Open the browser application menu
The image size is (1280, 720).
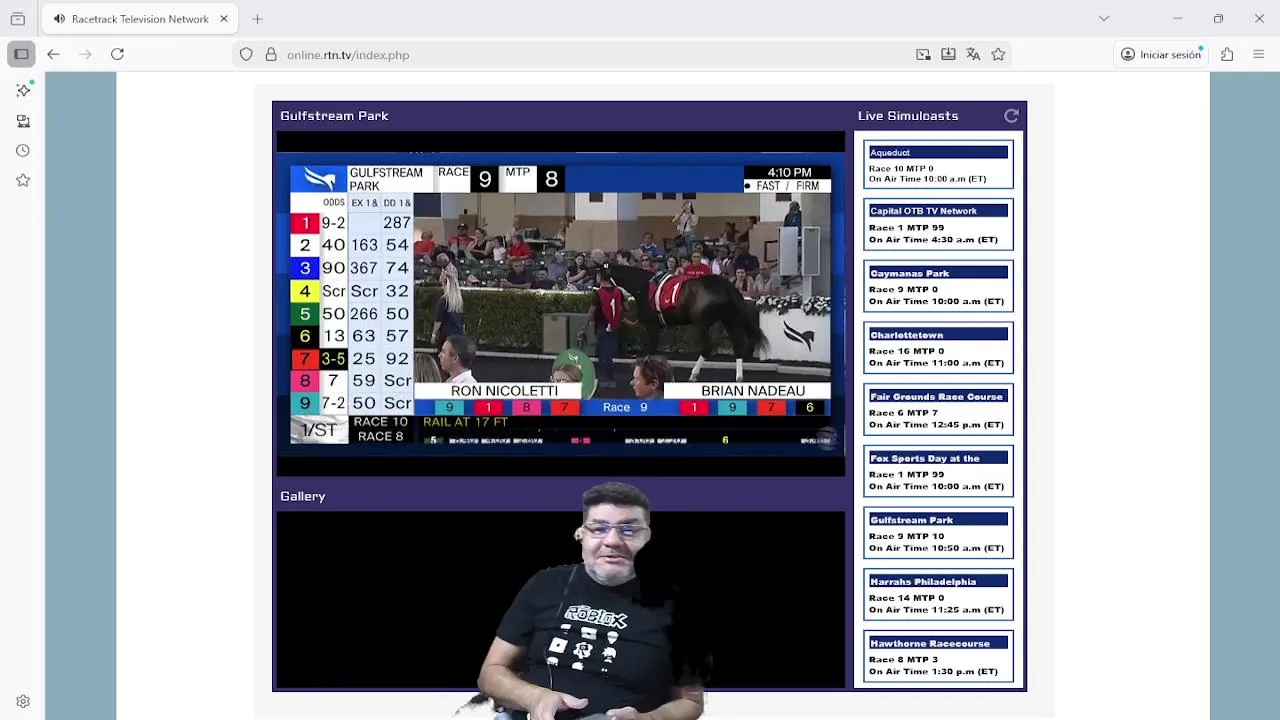click(1259, 55)
